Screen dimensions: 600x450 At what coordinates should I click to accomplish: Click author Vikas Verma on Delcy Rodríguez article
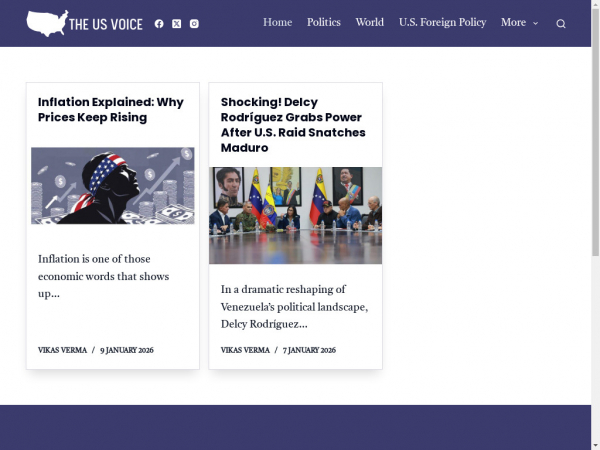[x=245, y=350]
